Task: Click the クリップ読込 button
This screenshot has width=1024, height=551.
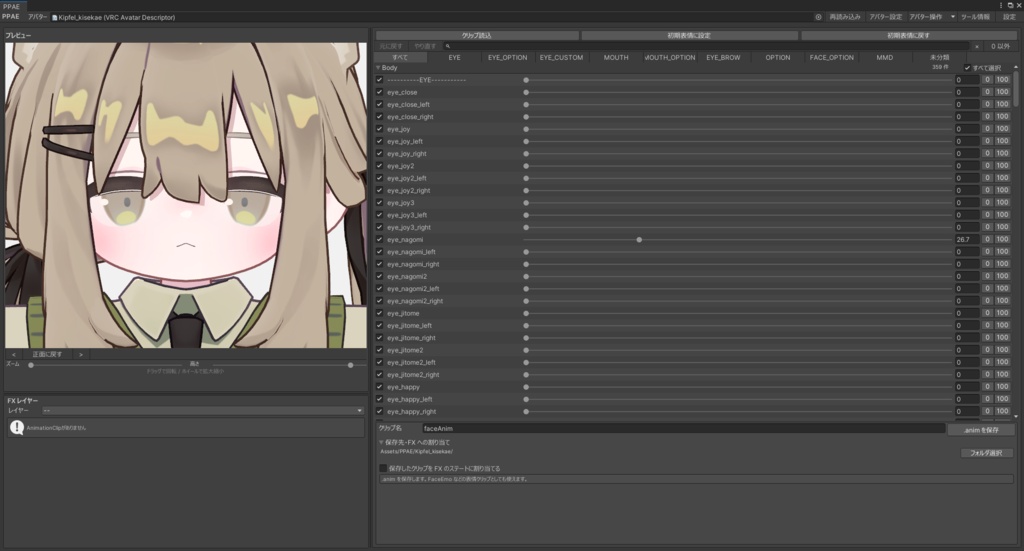Action: pos(477,35)
